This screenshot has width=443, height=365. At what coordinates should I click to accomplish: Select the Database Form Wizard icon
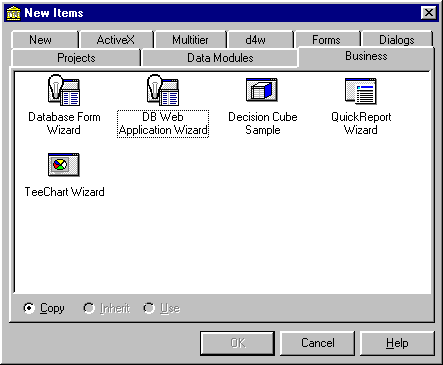(x=64, y=90)
